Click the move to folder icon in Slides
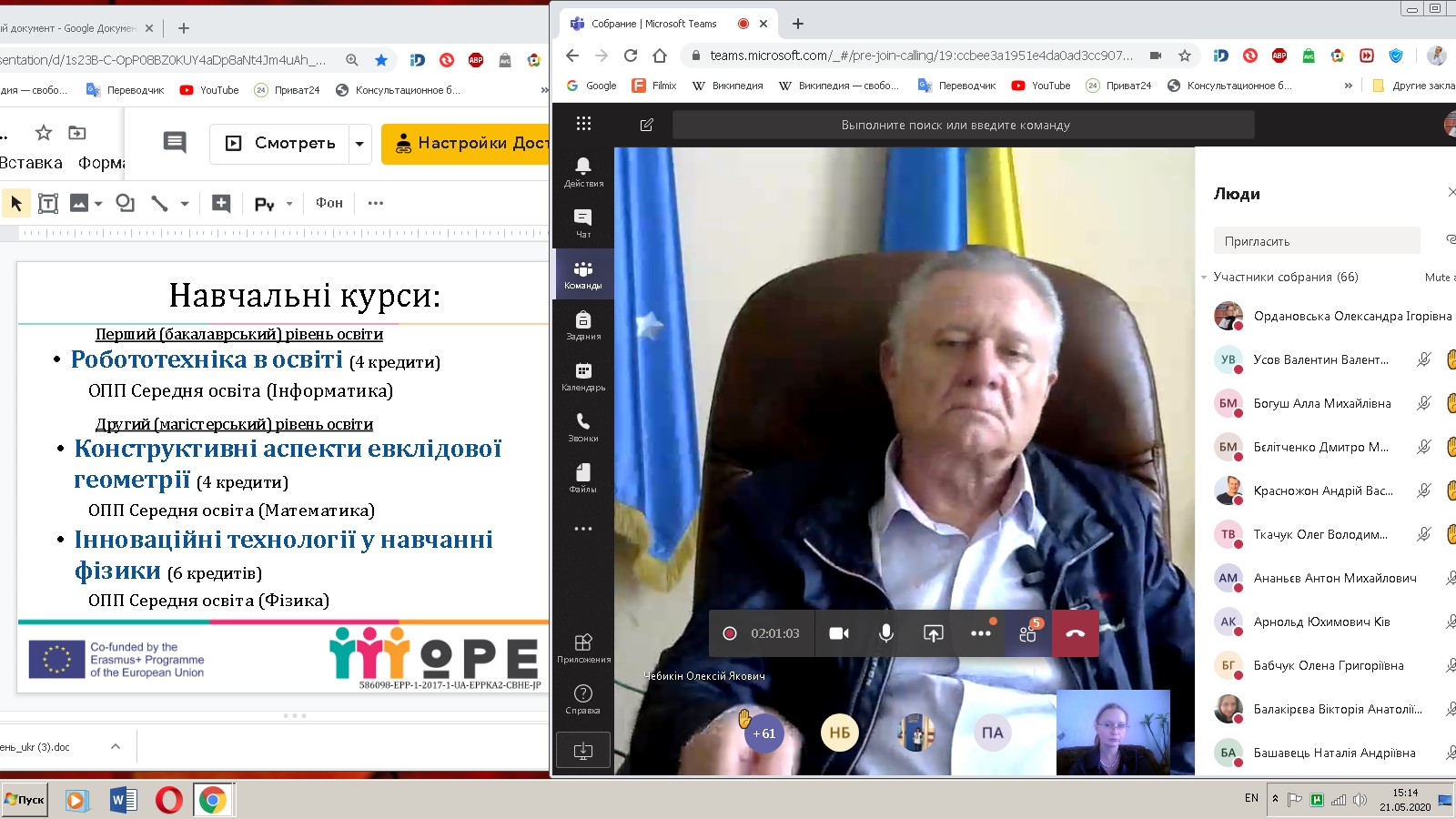Viewport: 1456px width, 819px height. 77,133
